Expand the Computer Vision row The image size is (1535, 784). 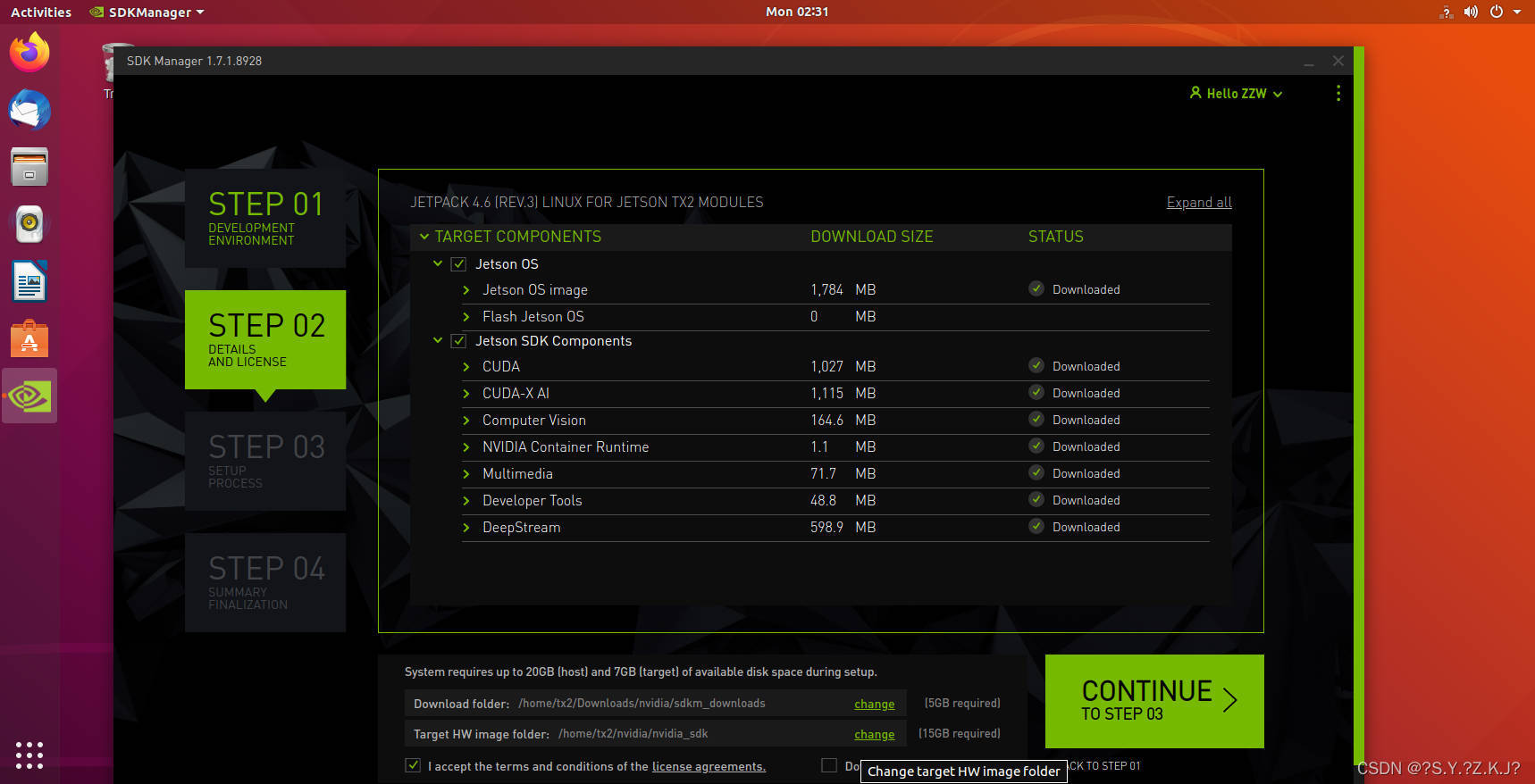pos(466,421)
